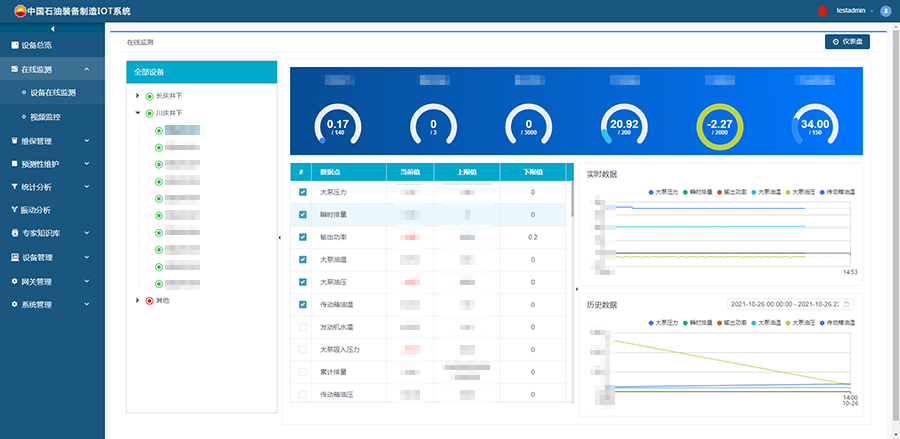Check the 累计排量 checkbox
Image resolution: width=900 pixels, height=439 pixels.
302,372
